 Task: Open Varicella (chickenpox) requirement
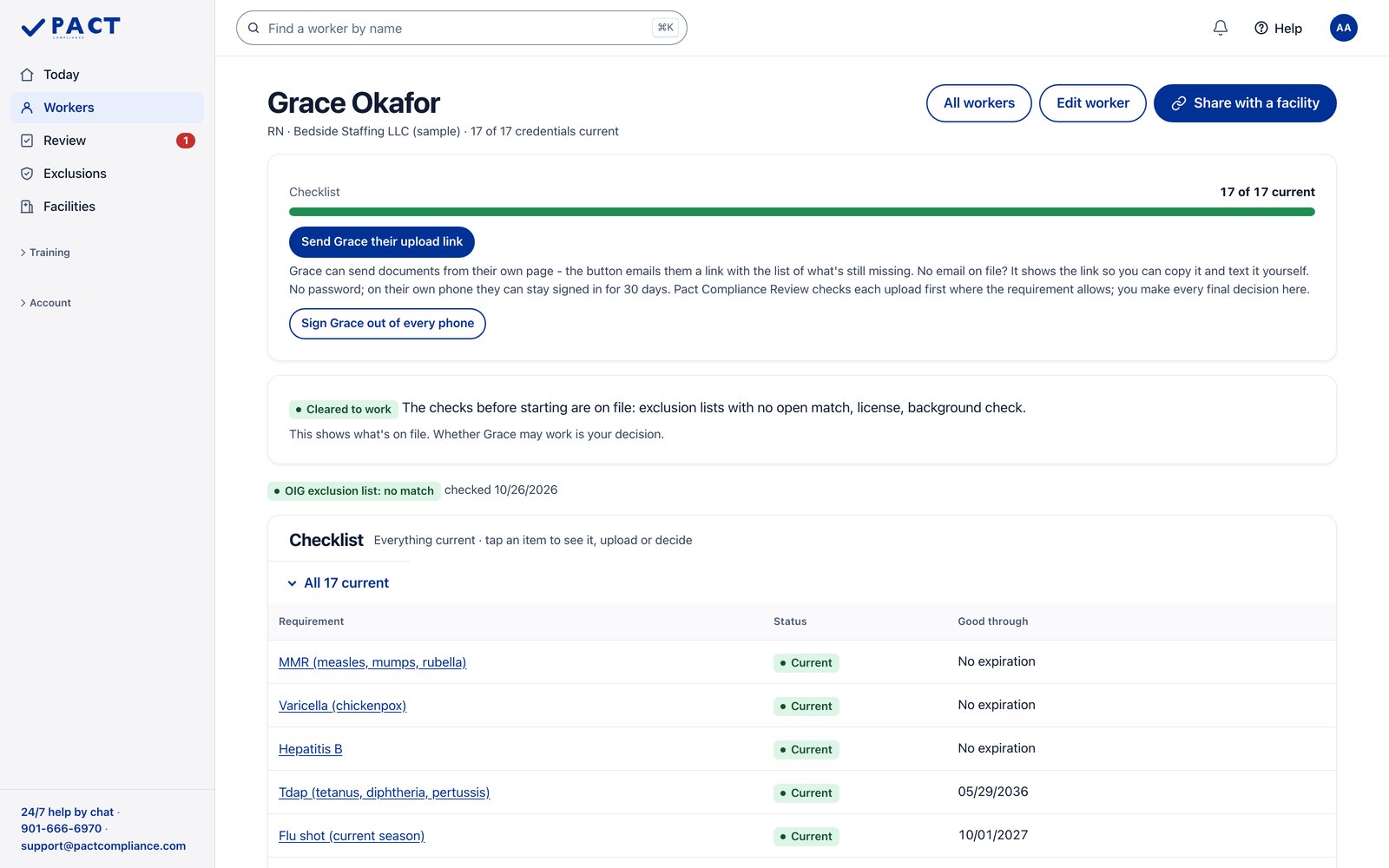(342, 706)
